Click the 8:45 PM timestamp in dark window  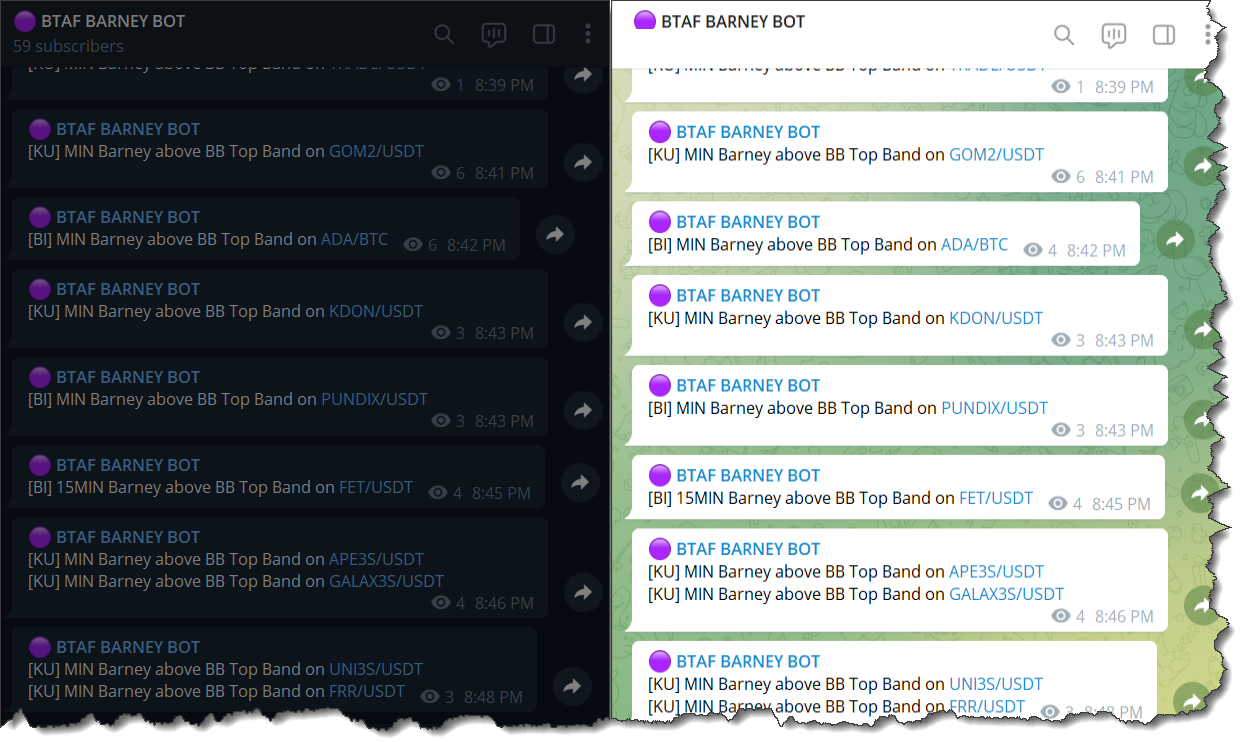click(x=502, y=493)
